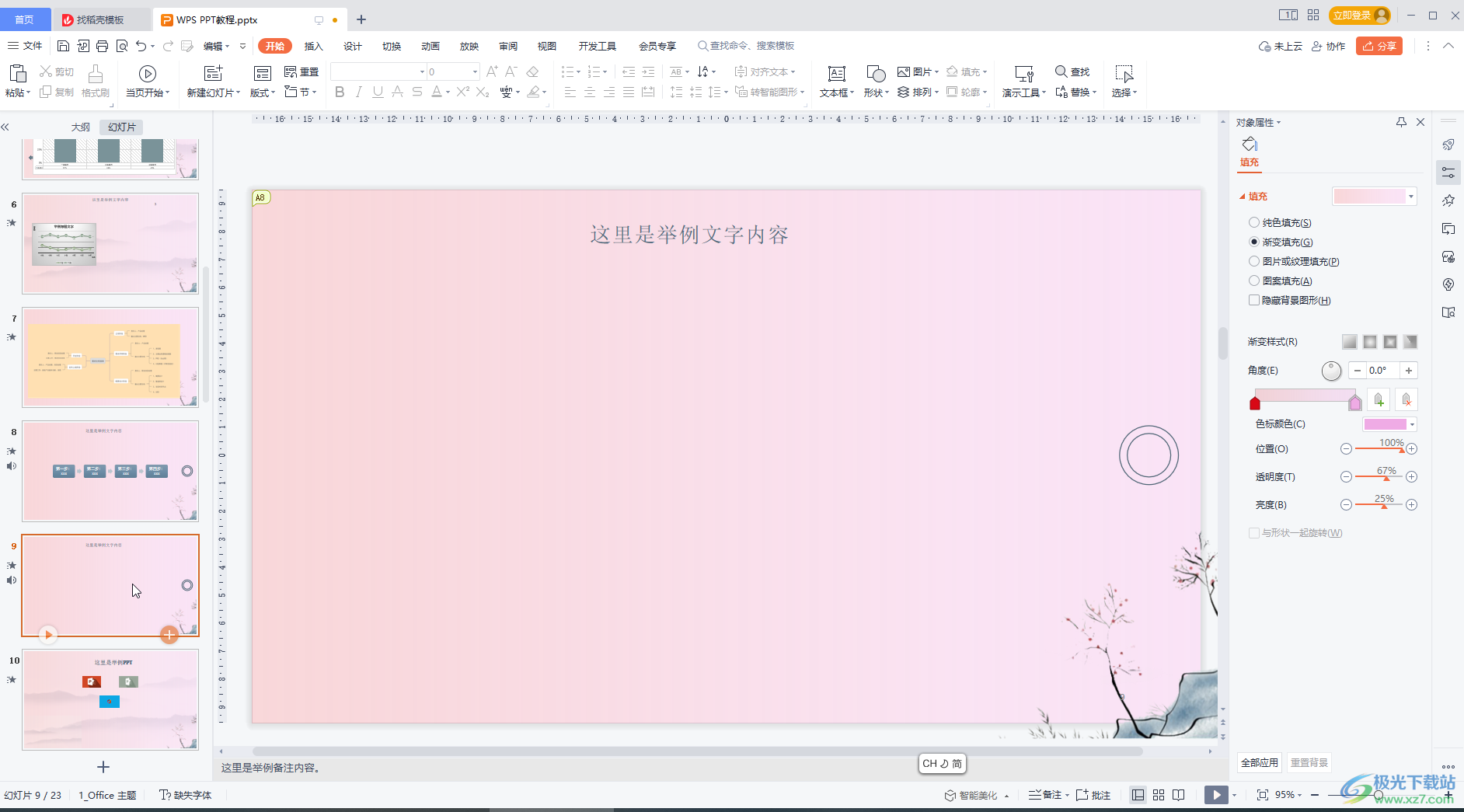Click the transparency slider track
1464x812 pixels.
1379,476
